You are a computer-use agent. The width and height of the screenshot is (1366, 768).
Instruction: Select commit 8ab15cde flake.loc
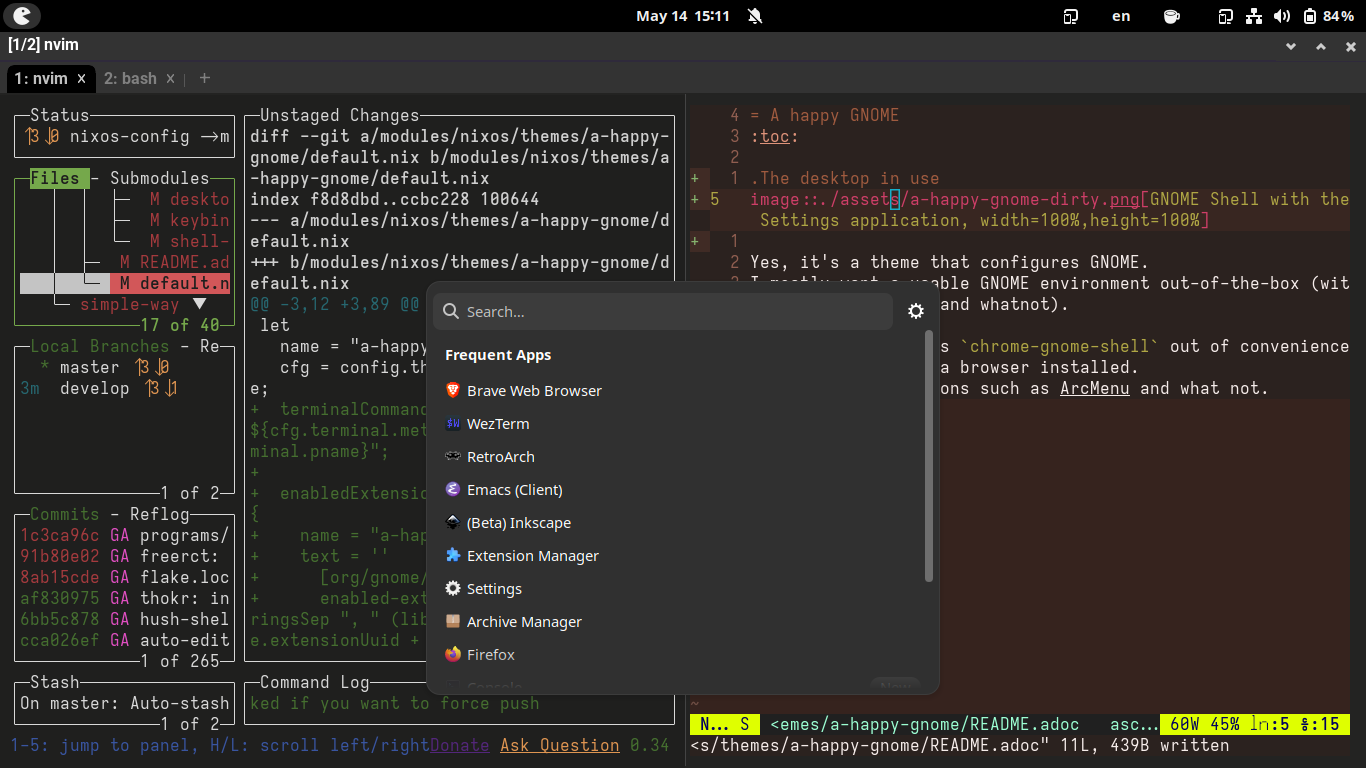[125, 577]
